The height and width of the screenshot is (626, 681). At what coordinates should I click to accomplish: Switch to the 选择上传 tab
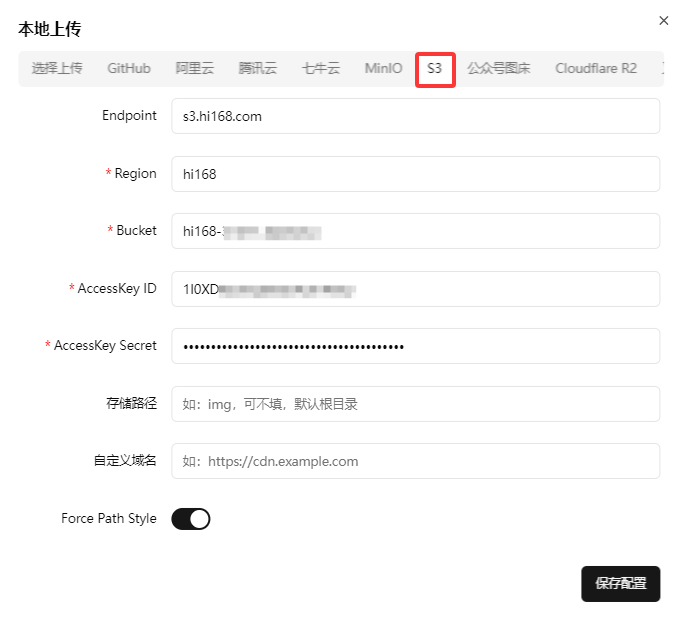tap(57, 69)
